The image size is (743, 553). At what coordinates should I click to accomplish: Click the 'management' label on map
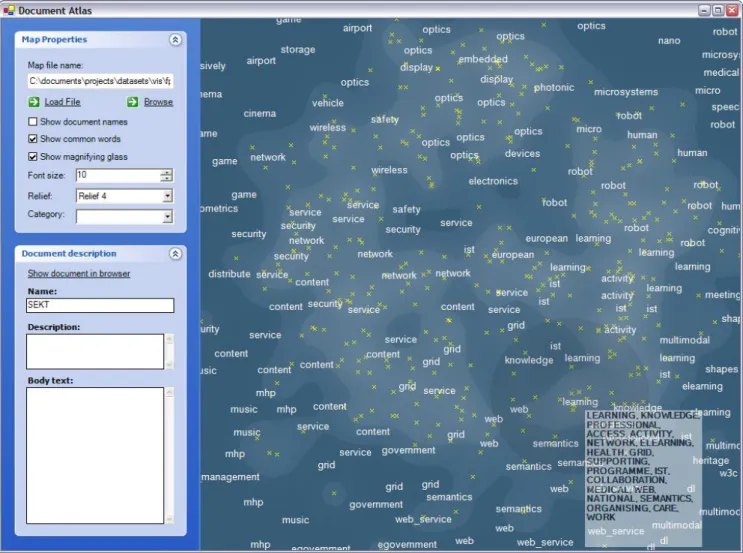tap(230, 477)
